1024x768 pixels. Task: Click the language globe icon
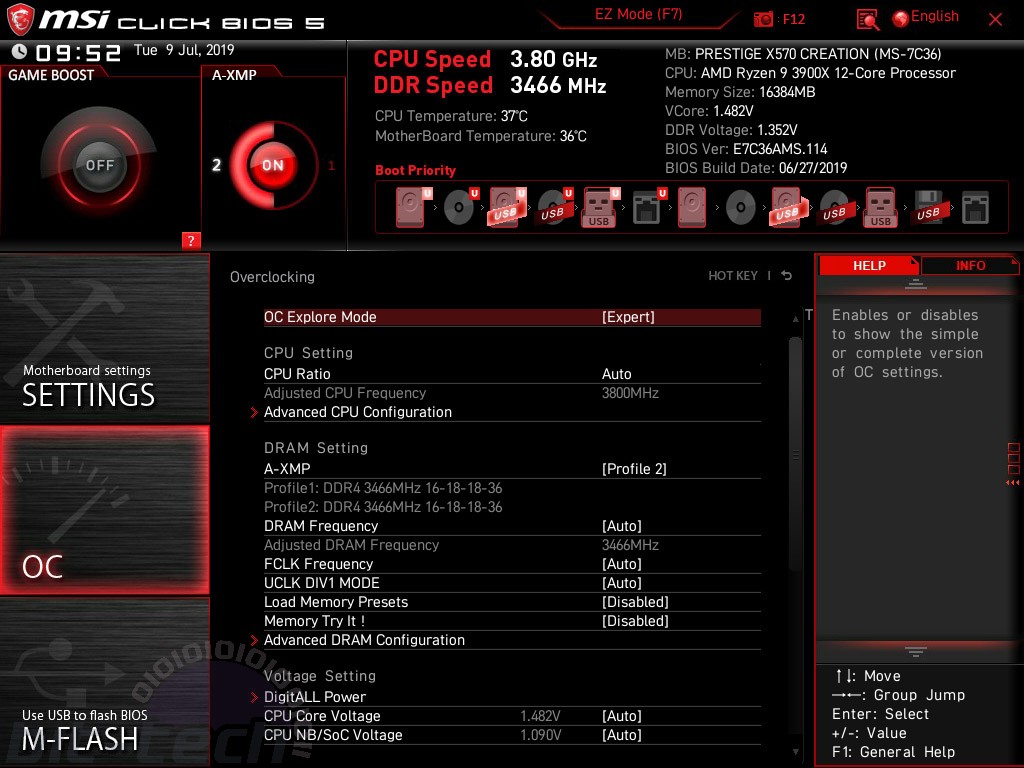(901, 19)
